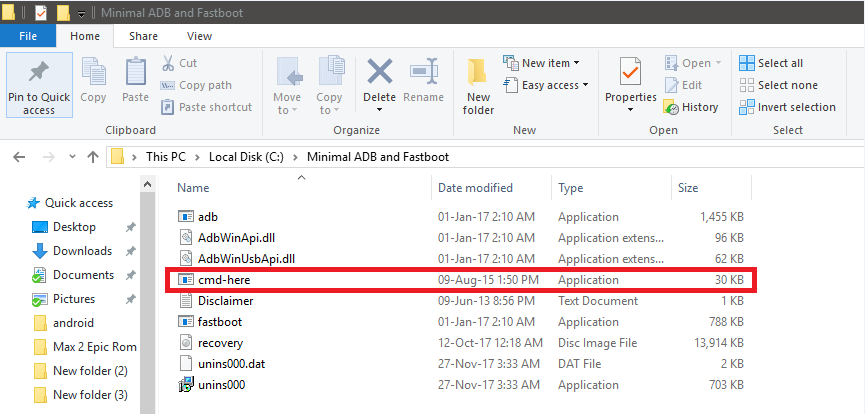The image size is (865, 414).
Task: Click the Properties checkmark icon
Action: click(x=631, y=72)
